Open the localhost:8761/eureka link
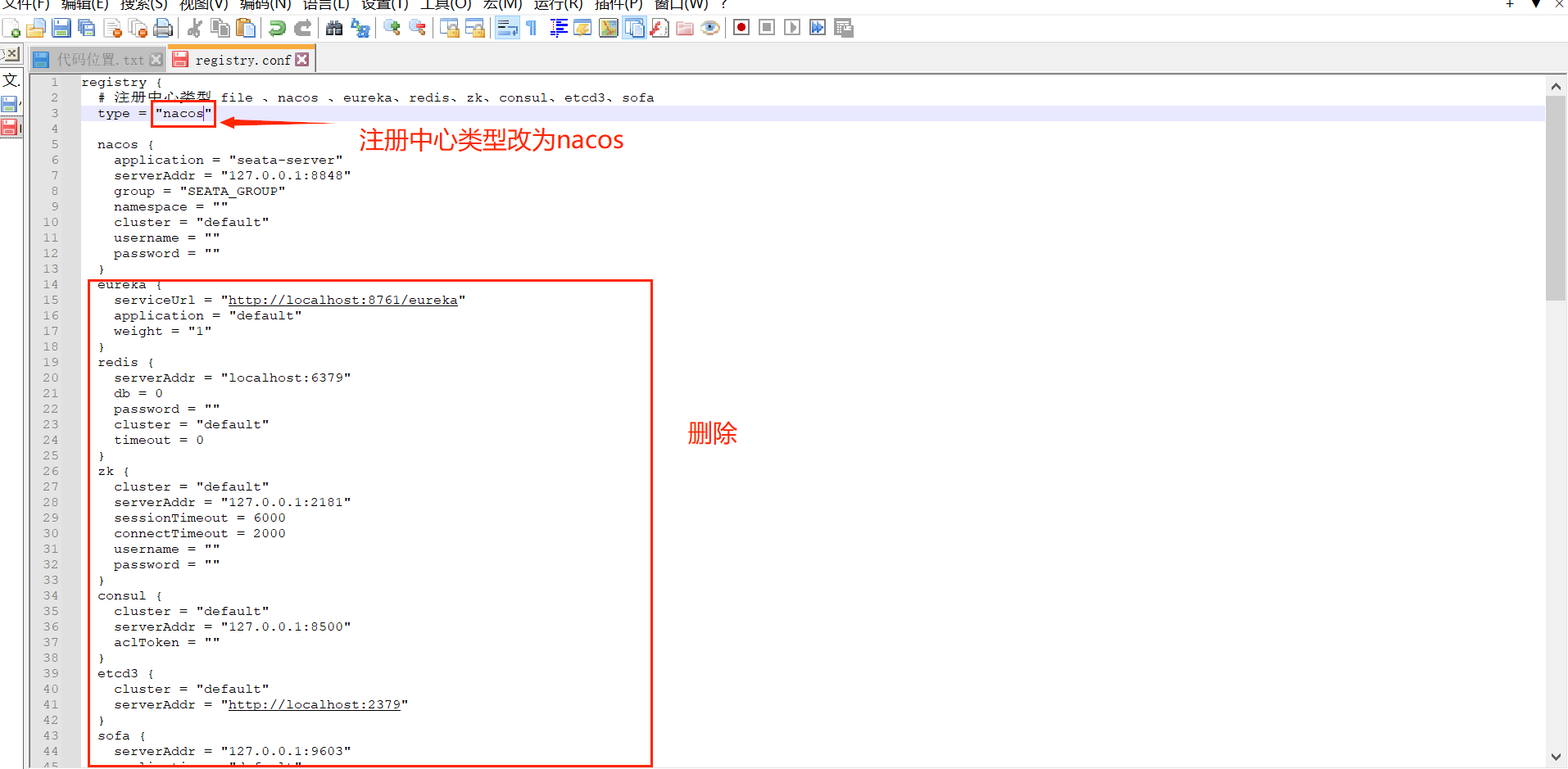The image size is (1568, 769). tap(342, 301)
